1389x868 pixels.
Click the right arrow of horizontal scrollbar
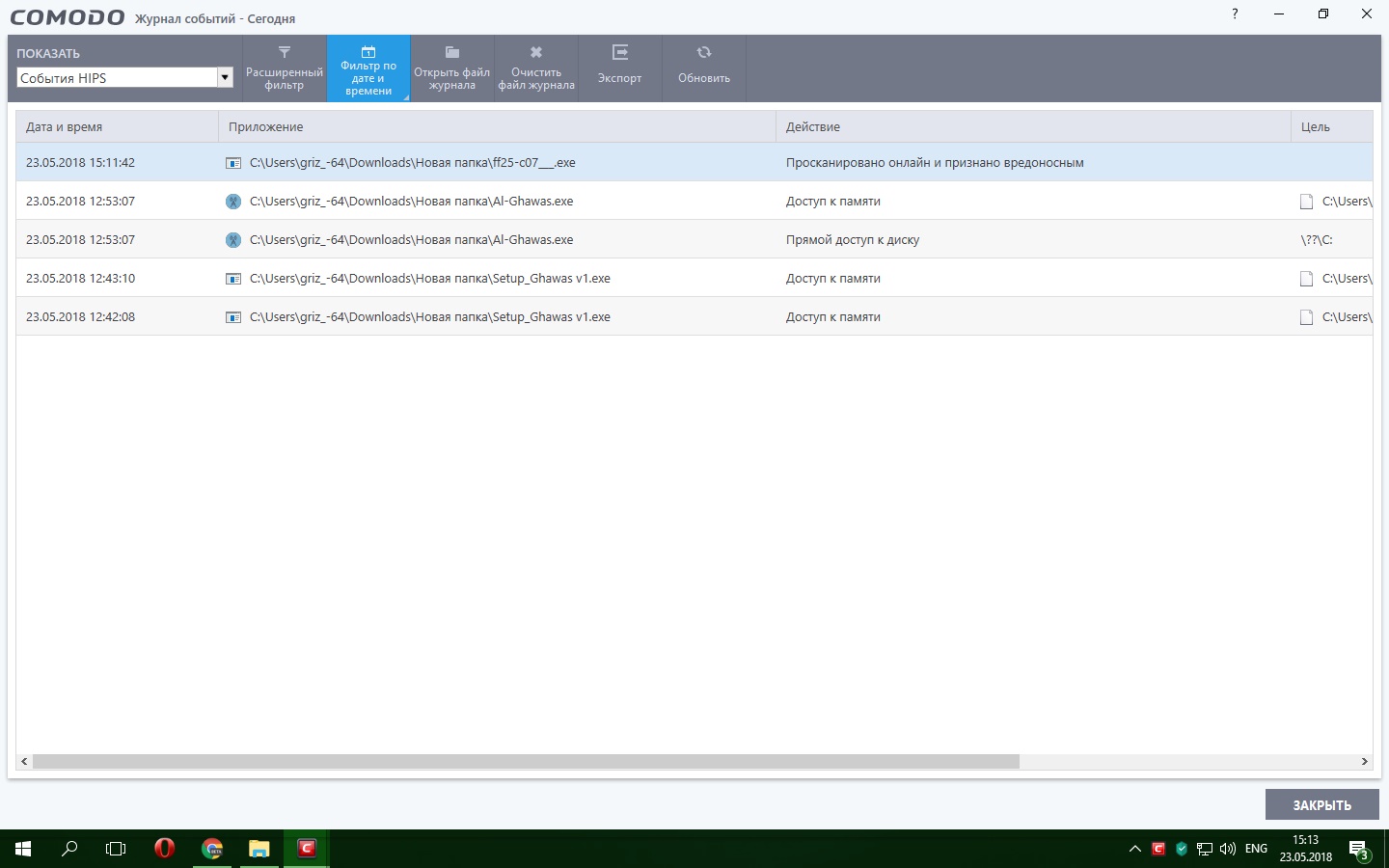click(1364, 762)
